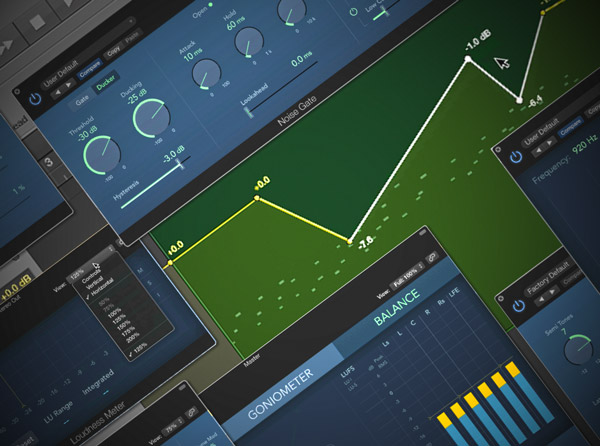Open the View 75% dropdown
Screen dimensions: 600x446
173,427
